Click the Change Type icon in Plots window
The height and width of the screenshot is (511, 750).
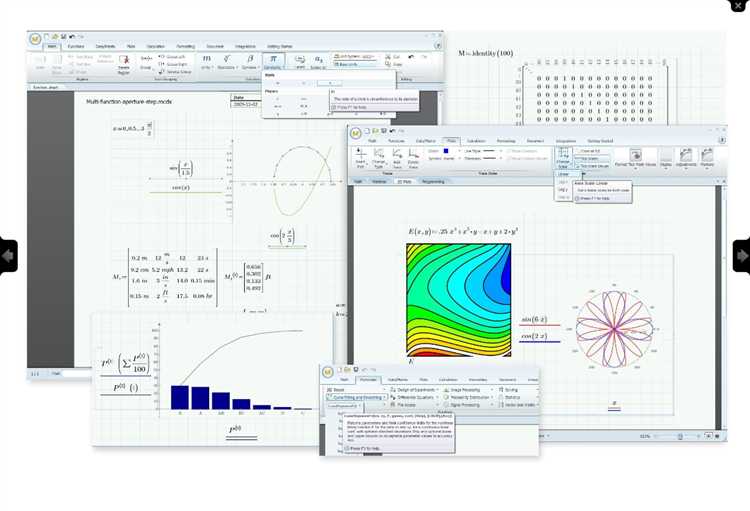(379, 158)
